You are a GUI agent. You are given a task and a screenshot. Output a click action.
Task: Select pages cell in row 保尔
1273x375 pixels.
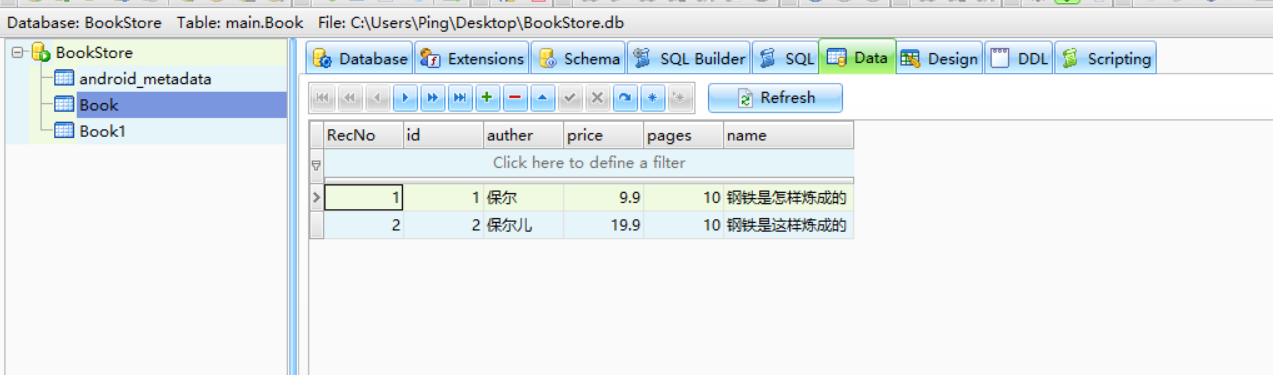pos(684,198)
